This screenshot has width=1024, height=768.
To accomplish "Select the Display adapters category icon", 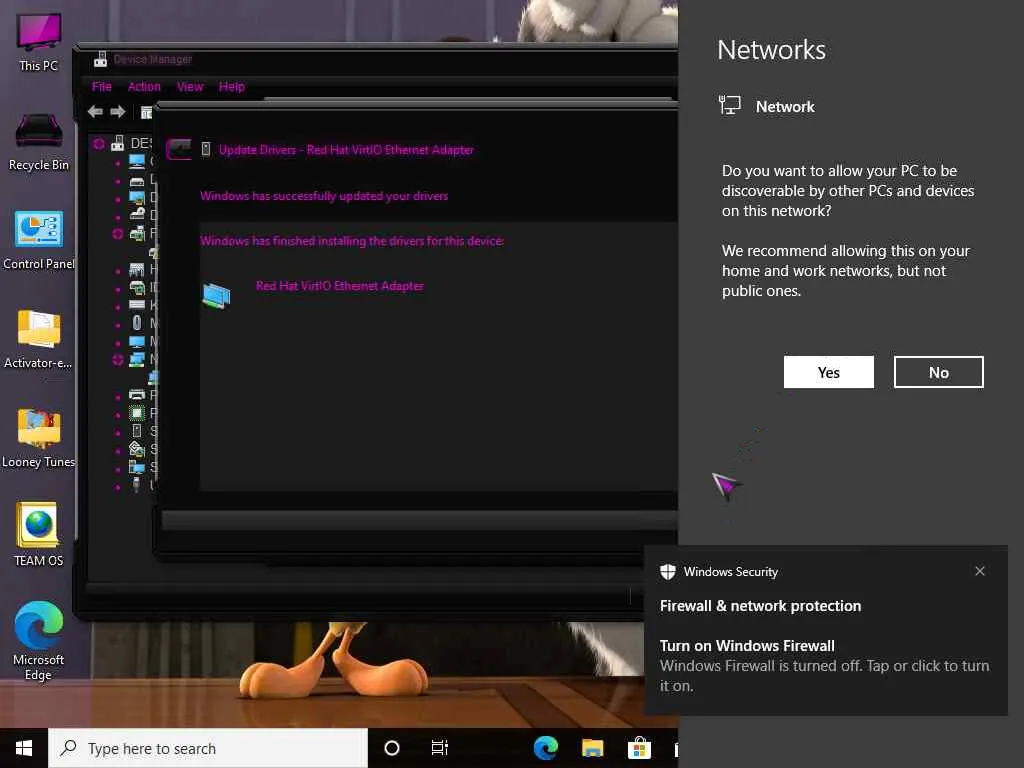I will [136, 197].
